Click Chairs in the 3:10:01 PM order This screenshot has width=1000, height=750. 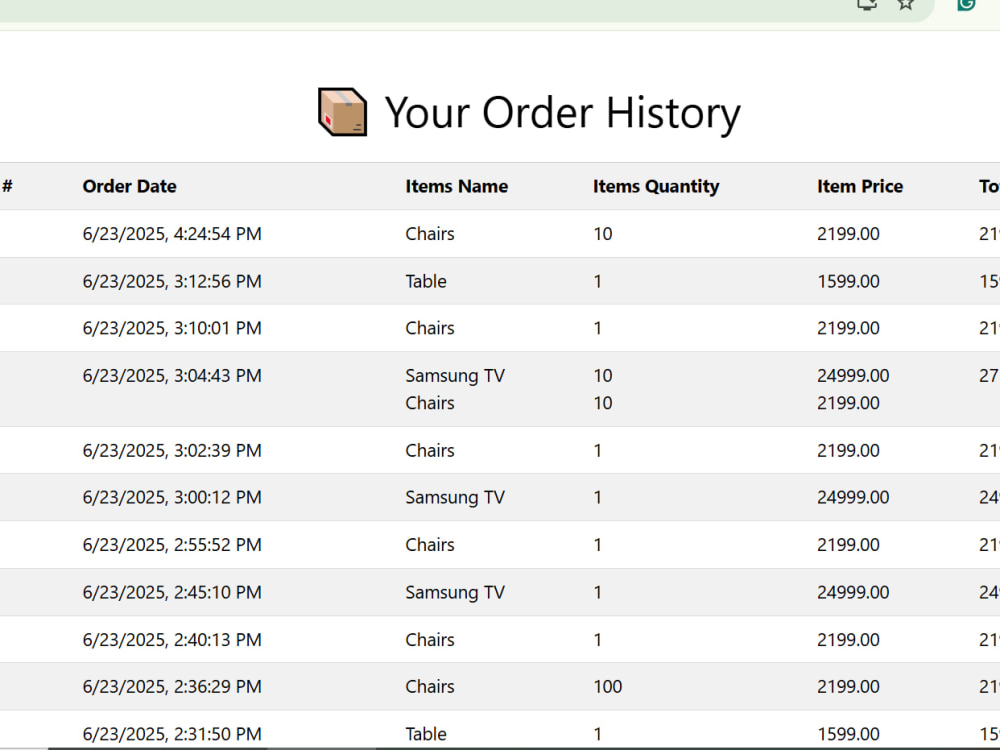tap(430, 328)
